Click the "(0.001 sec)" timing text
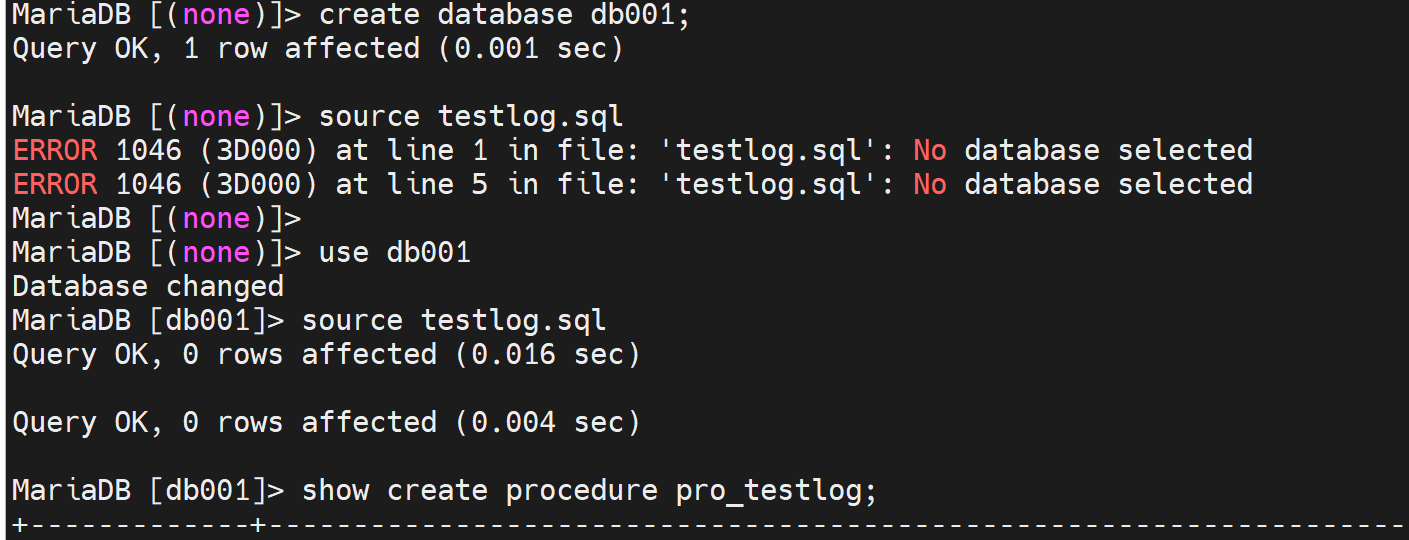1409x540 pixels. click(530, 49)
